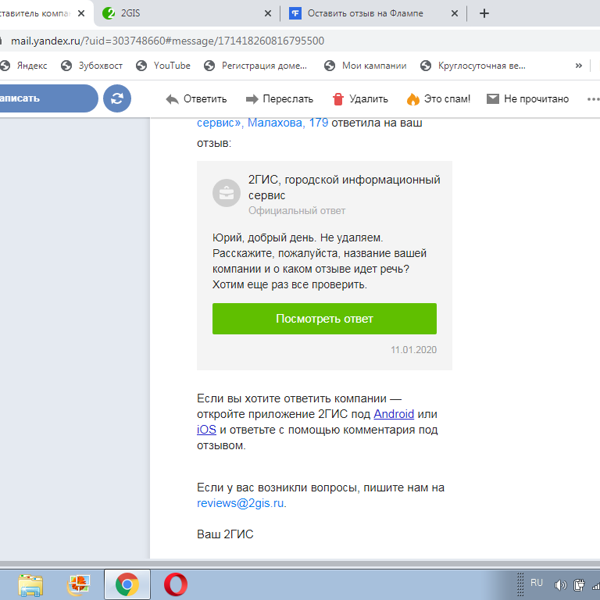Viewport: 600px width, 600px height.
Task: Click the reviews@2gis.ru email link
Action: [240, 503]
